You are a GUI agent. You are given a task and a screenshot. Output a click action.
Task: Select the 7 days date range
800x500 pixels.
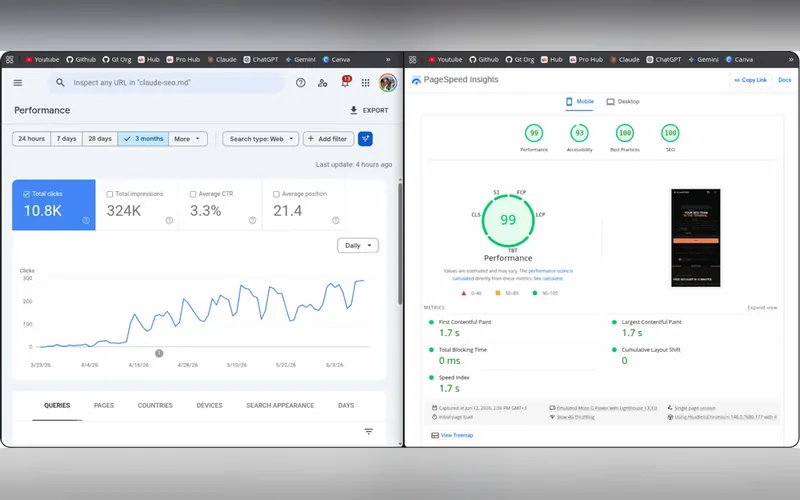66,139
